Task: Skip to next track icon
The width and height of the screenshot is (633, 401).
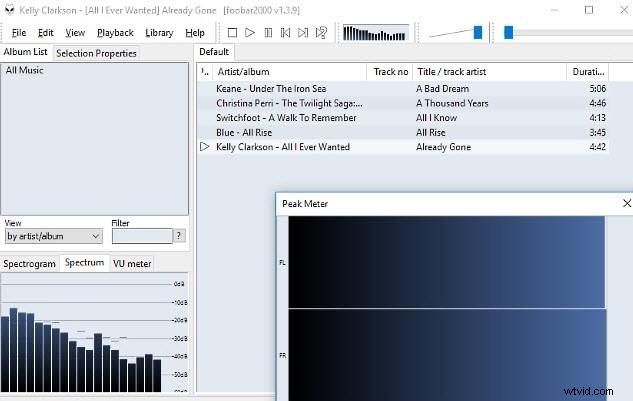Action: pyautogui.click(x=303, y=33)
